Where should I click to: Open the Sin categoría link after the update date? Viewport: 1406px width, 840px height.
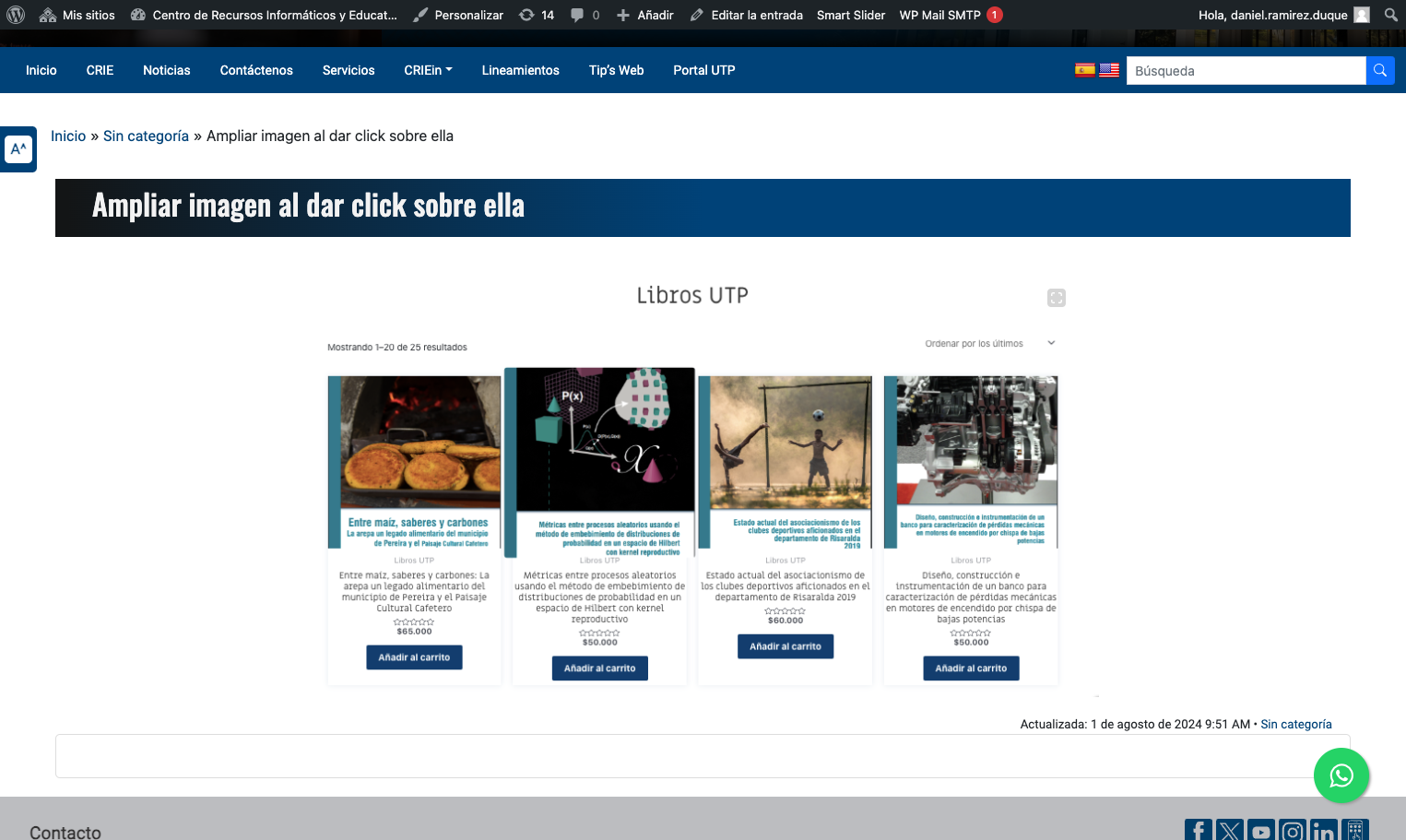point(1296,724)
